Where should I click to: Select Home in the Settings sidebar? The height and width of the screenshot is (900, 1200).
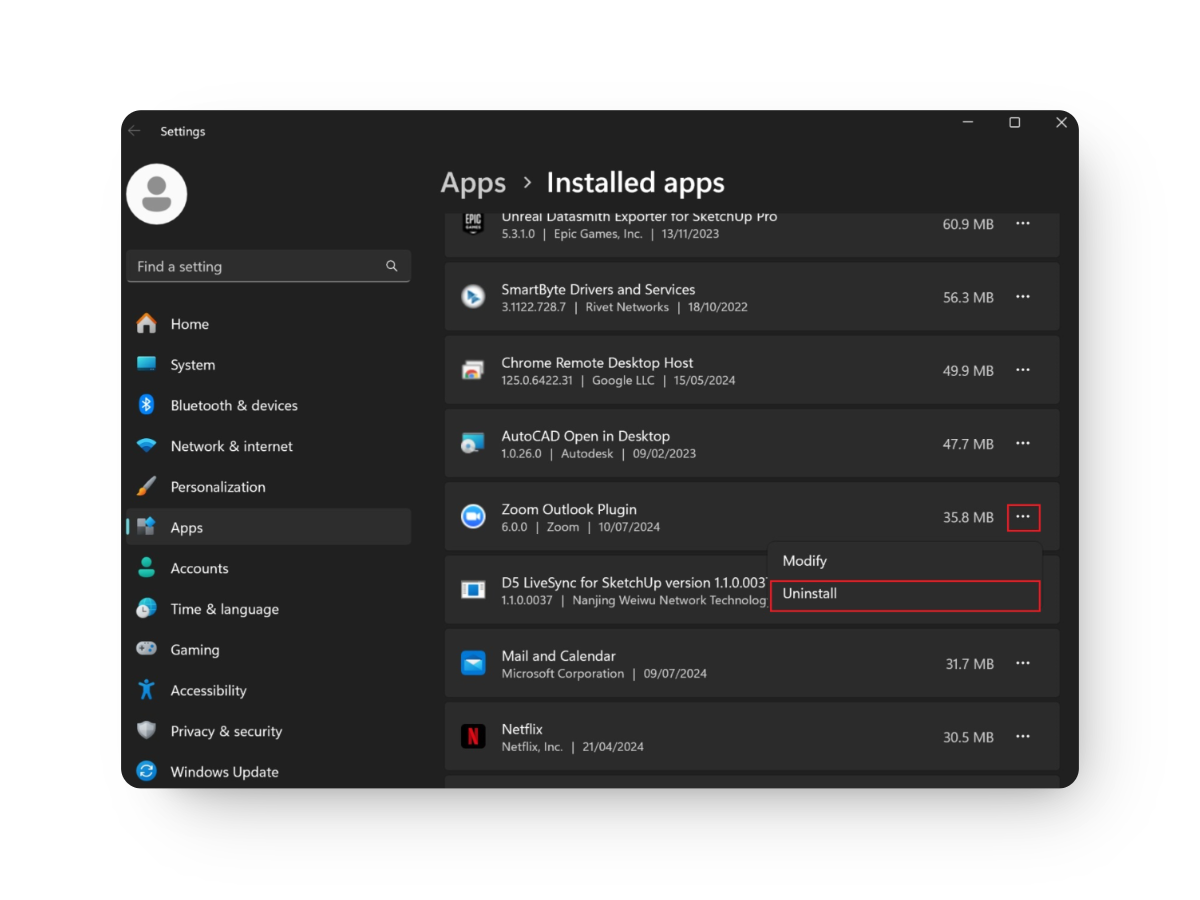(190, 323)
